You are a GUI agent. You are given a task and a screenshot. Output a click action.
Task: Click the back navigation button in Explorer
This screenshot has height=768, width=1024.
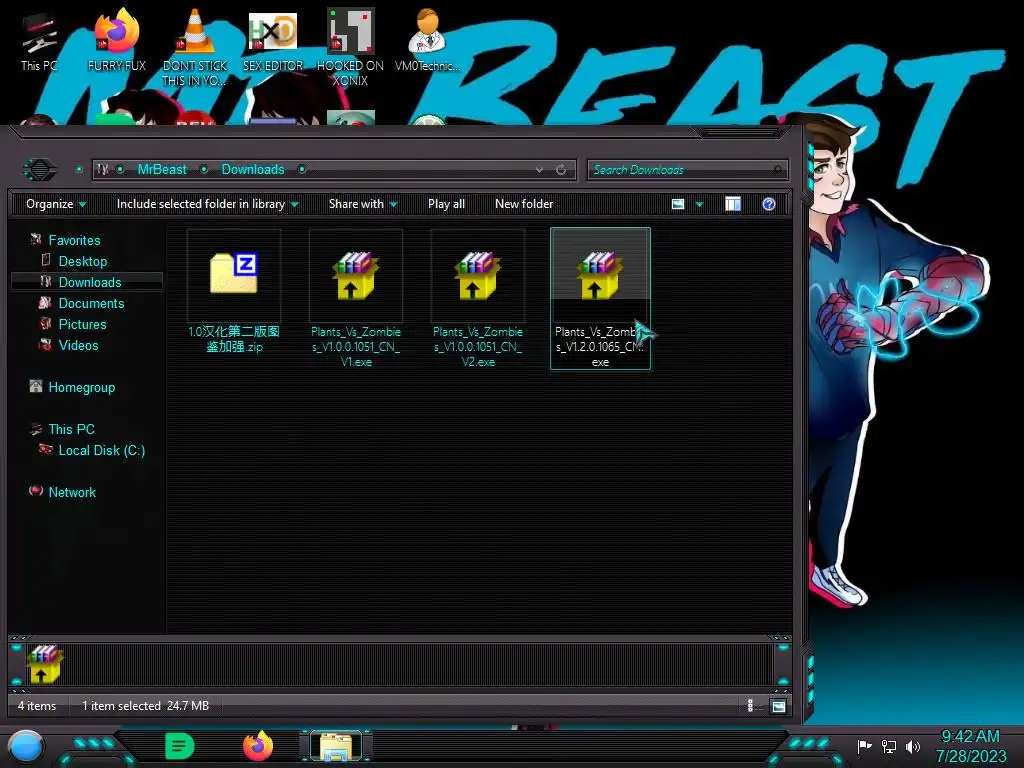point(40,170)
